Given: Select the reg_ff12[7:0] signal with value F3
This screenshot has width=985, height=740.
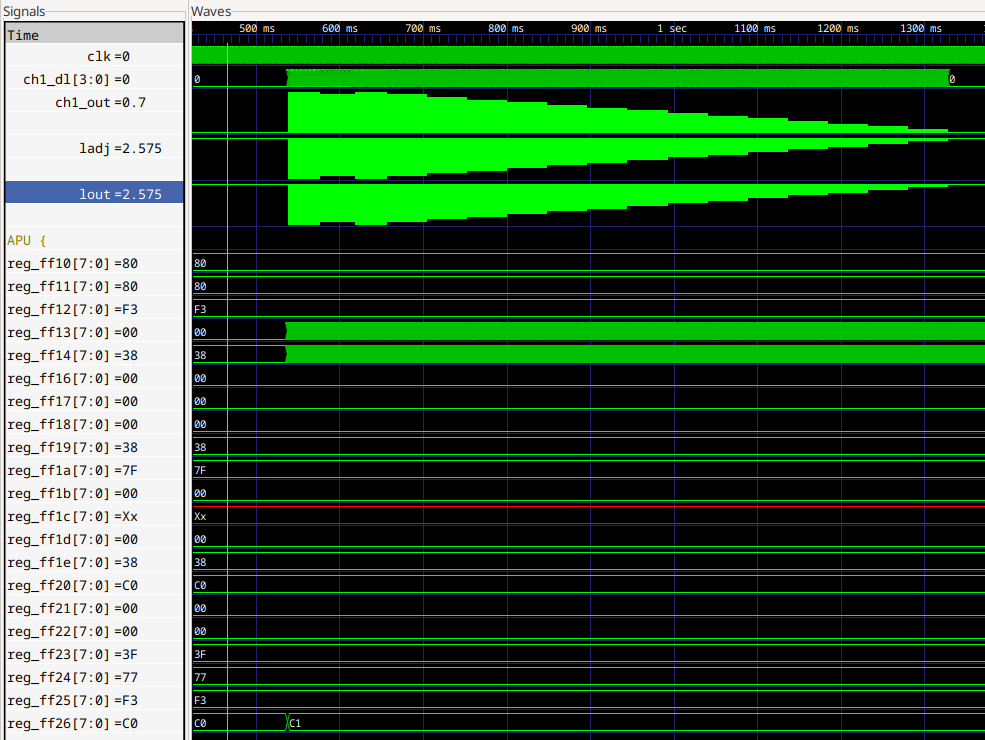Looking at the screenshot, I should tap(72, 310).
